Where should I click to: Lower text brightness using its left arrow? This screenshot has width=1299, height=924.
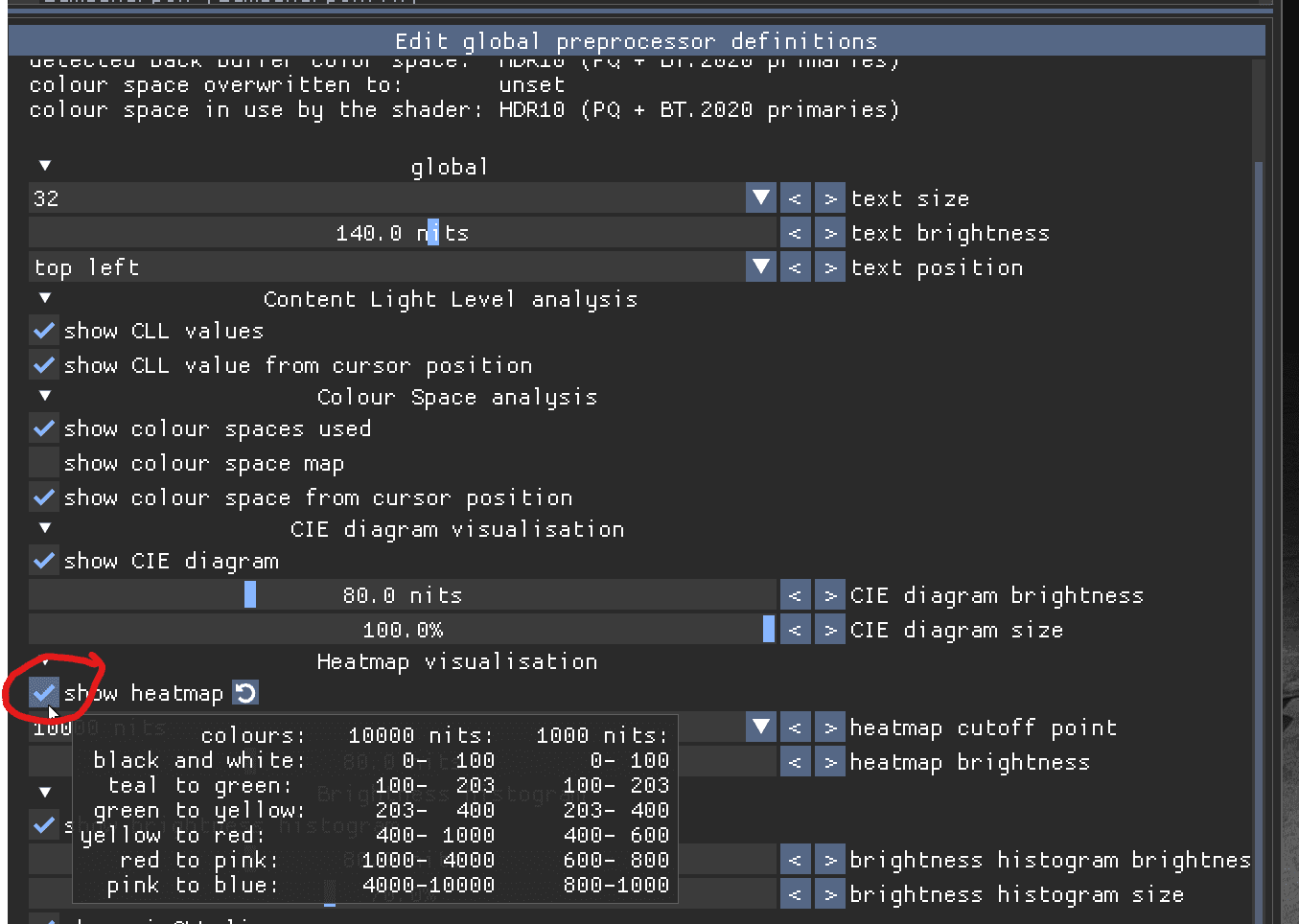click(x=795, y=233)
